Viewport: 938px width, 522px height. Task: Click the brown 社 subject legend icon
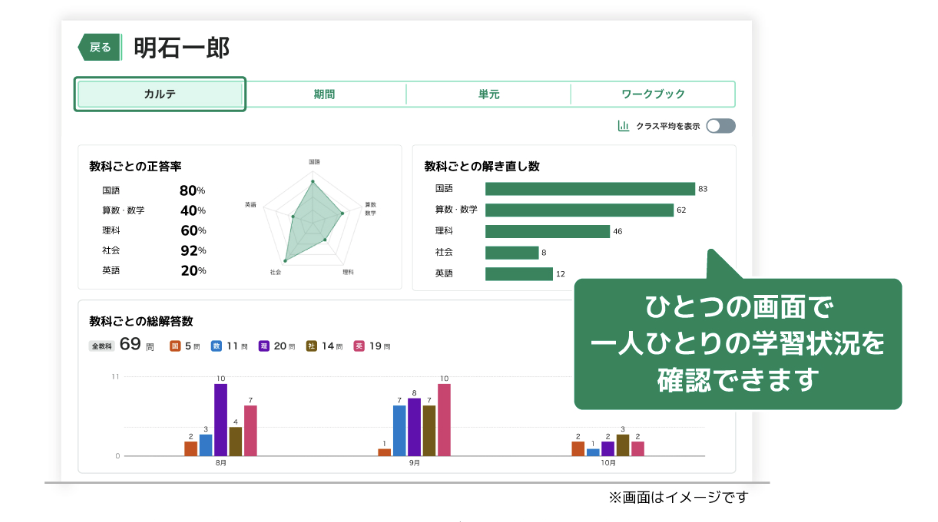tap(311, 346)
